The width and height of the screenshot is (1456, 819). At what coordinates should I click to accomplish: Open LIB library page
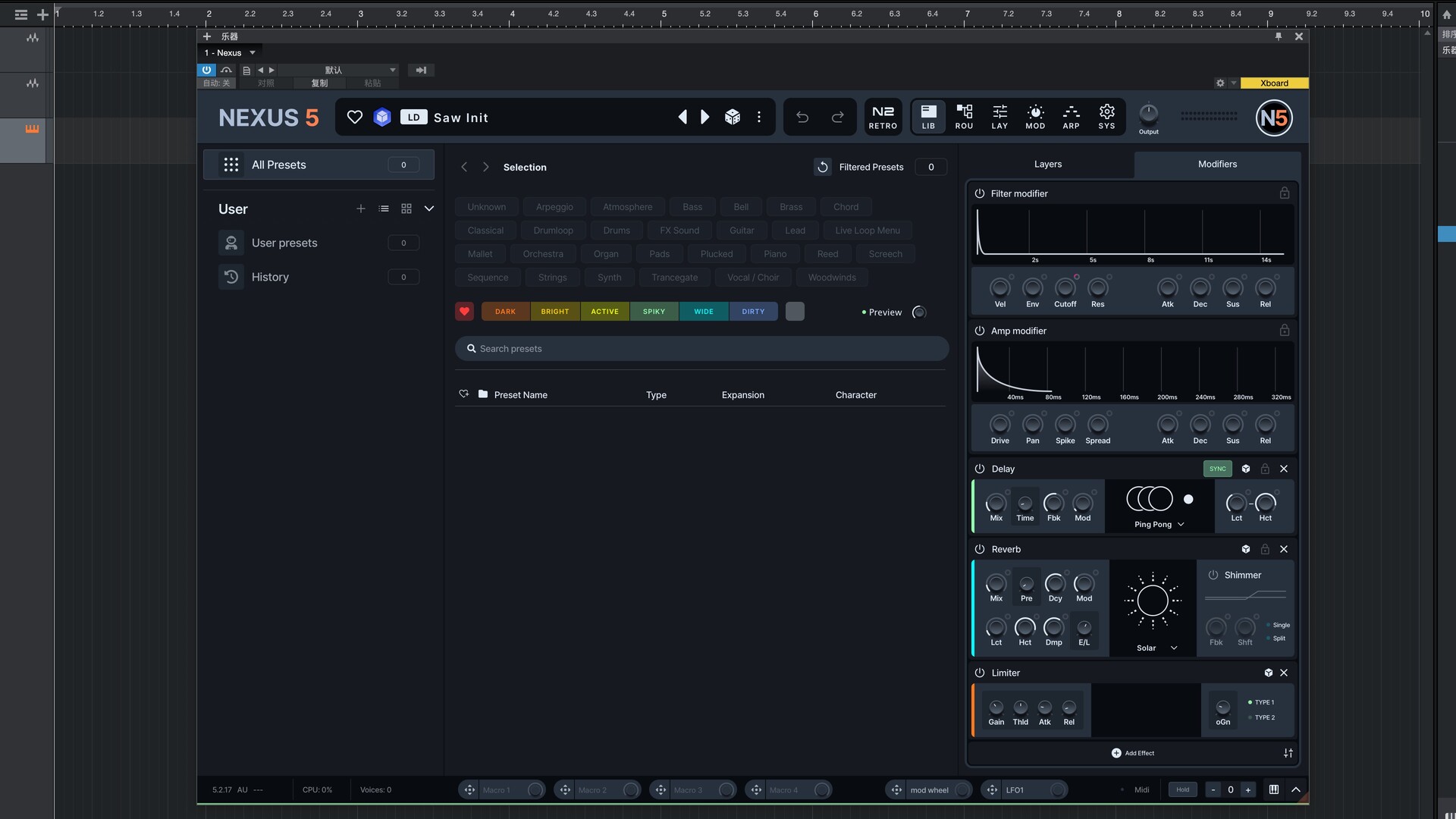pos(928,118)
